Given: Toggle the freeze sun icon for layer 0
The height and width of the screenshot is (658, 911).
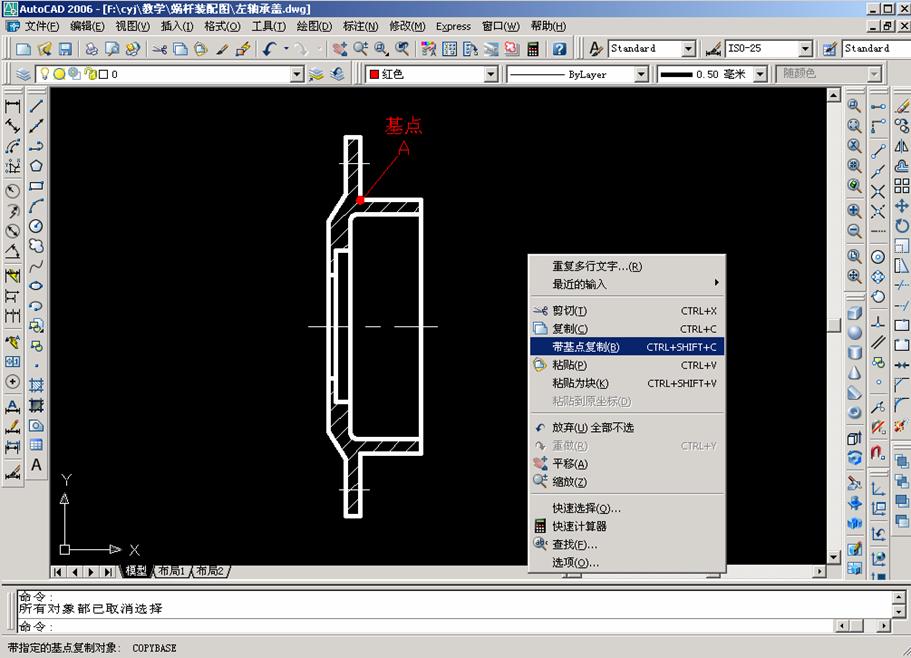Looking at the screenshot, I should pyautogui.click(x=59, y=72).
